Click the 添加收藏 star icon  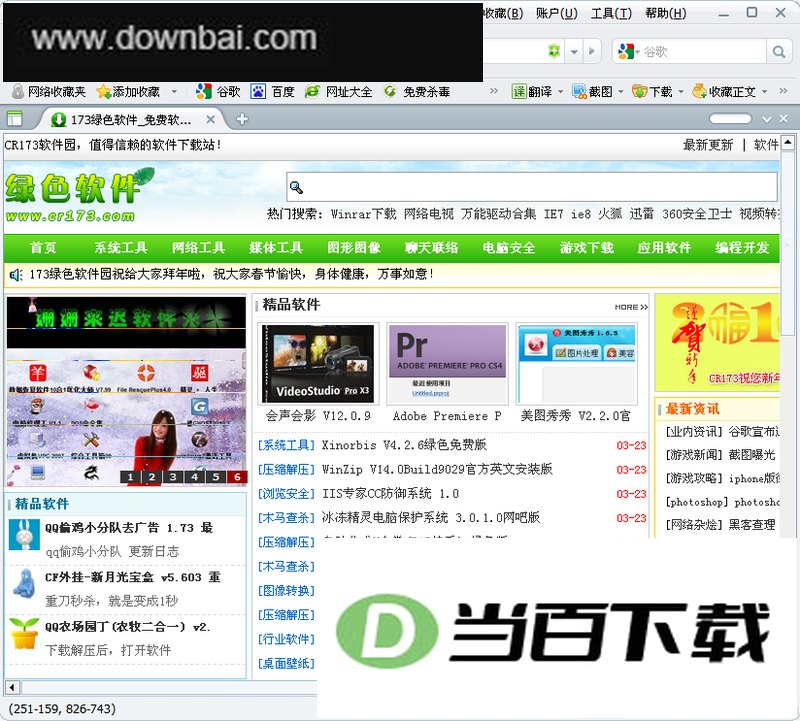pos(104,92)
